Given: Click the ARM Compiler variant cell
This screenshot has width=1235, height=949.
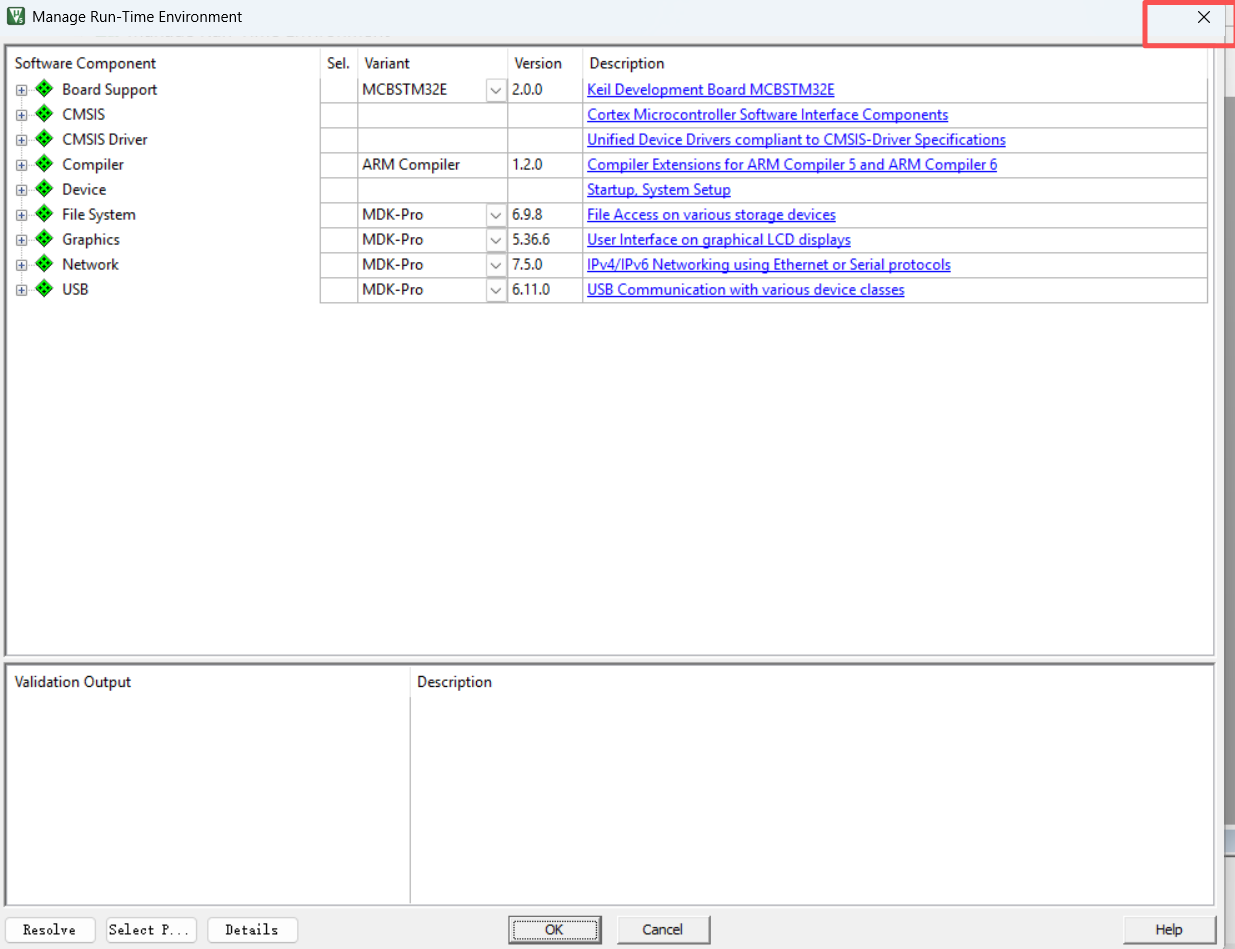Looking at the screenshot, I should click(x=432, y=165).
